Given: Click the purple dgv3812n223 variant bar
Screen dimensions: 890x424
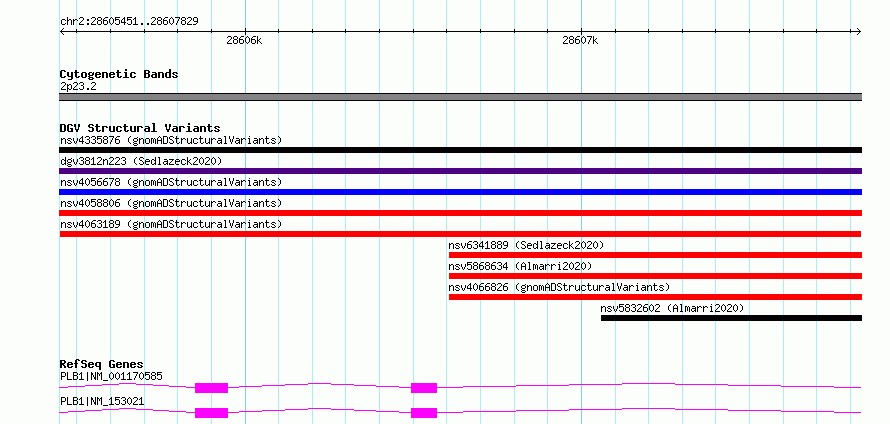Looking at the screenshot, I should pos(460,171).
